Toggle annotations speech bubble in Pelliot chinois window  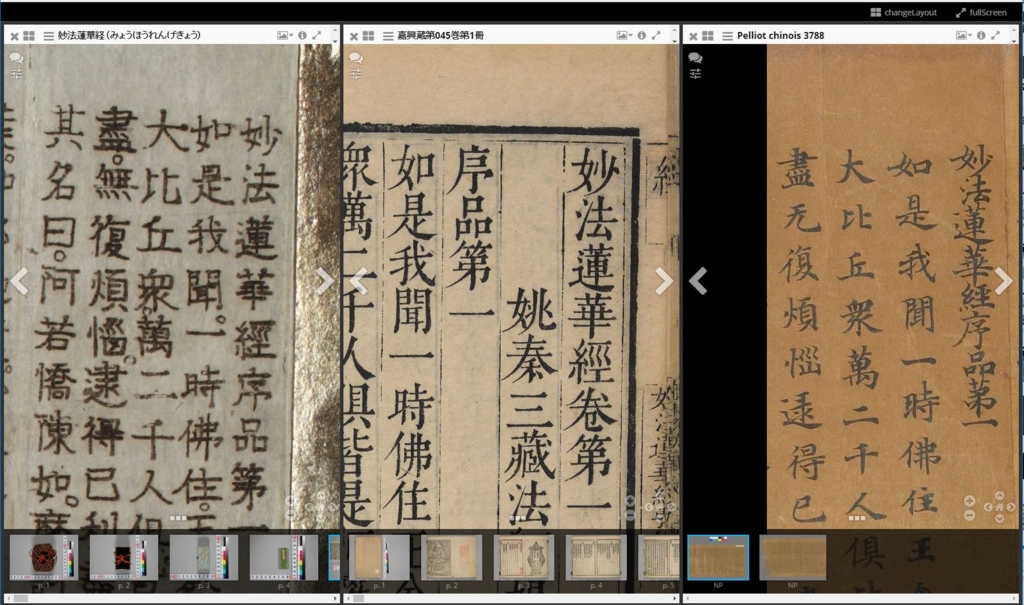point(696,58)
